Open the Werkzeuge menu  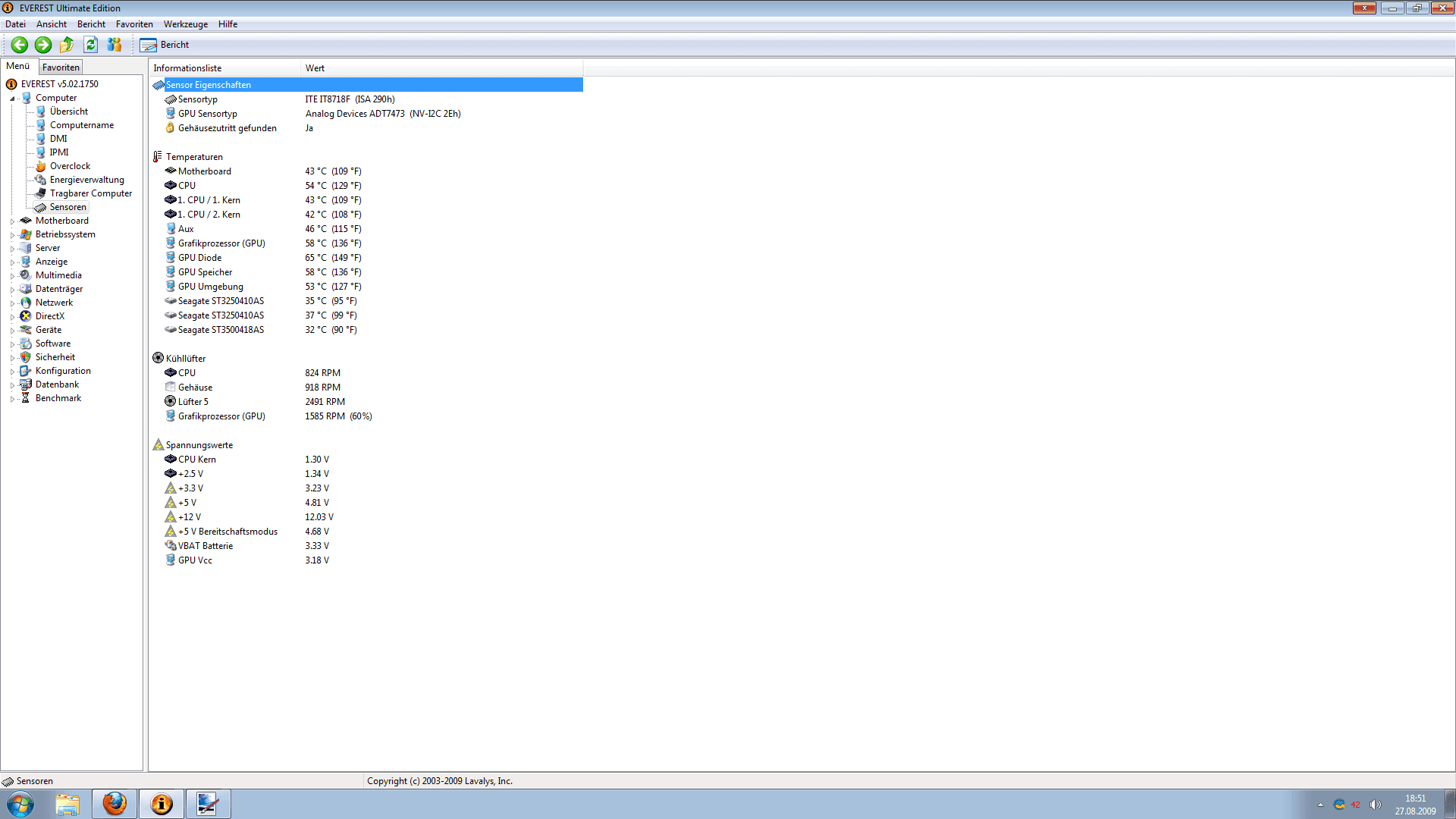tap(186, 24)
